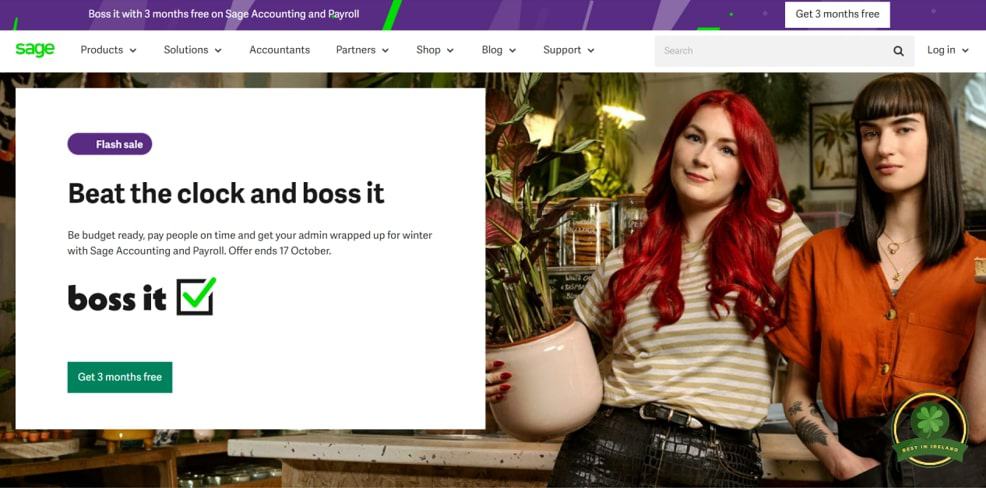Click the boss it checkmark graphic
Image resolution: width=986 pixels, height=488 pixels.
pos(196,296)
